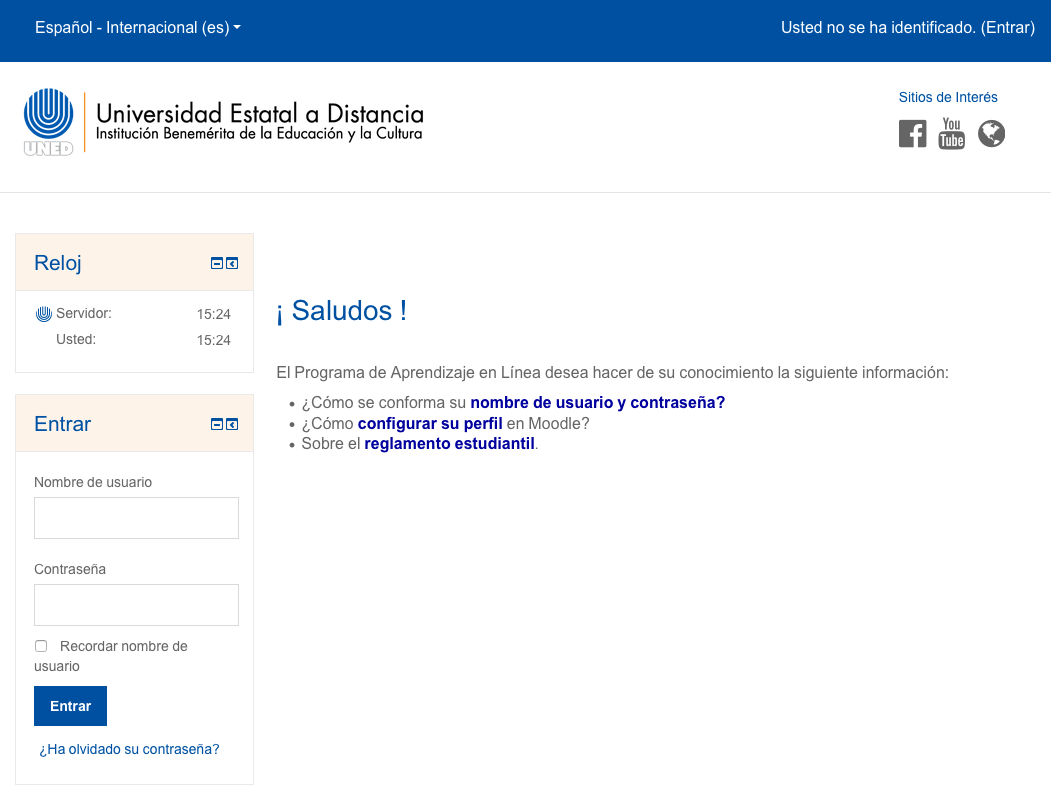Click the globe icon under Sitios de Interés

(x=991, y=133)
